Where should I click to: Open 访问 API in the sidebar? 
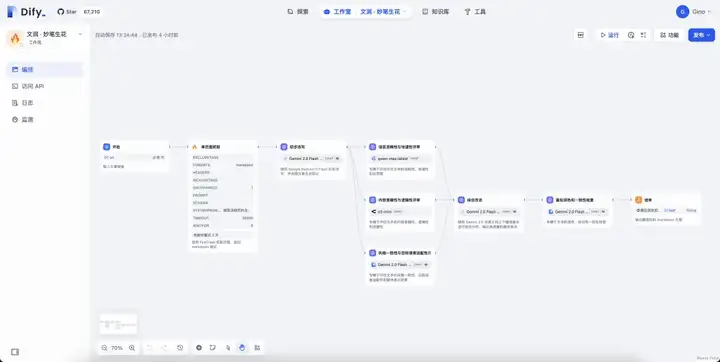45,86
